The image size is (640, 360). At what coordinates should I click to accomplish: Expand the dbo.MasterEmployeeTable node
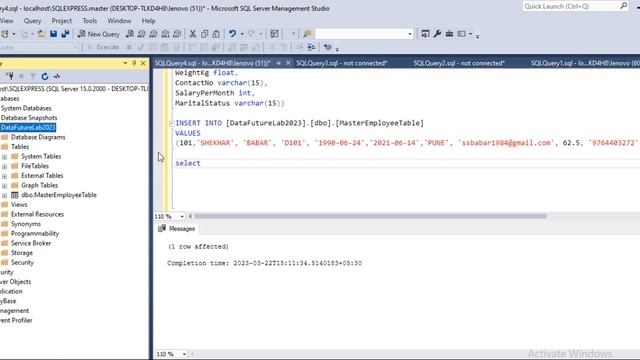(4, 196)
